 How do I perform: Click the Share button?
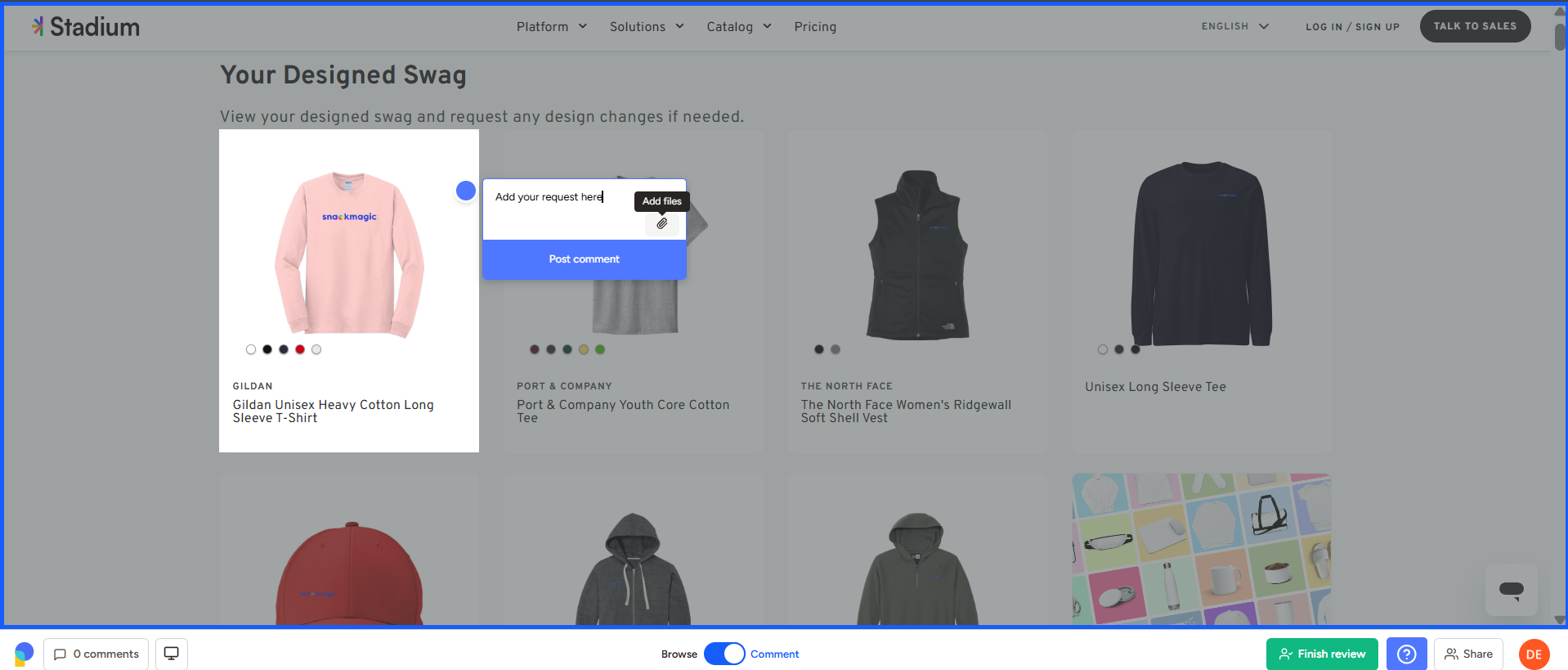(1468, 654)
